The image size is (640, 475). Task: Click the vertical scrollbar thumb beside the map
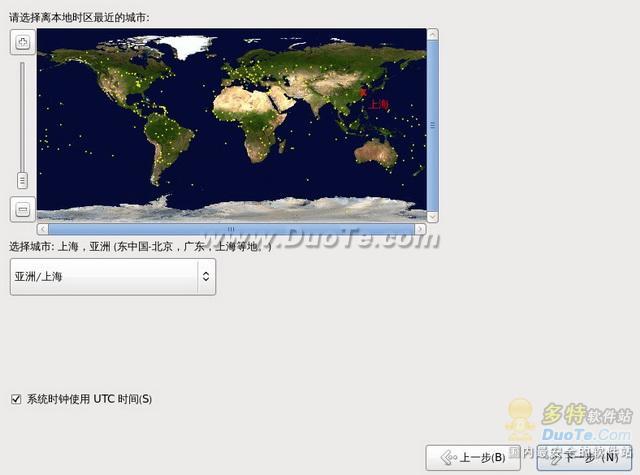433,126
